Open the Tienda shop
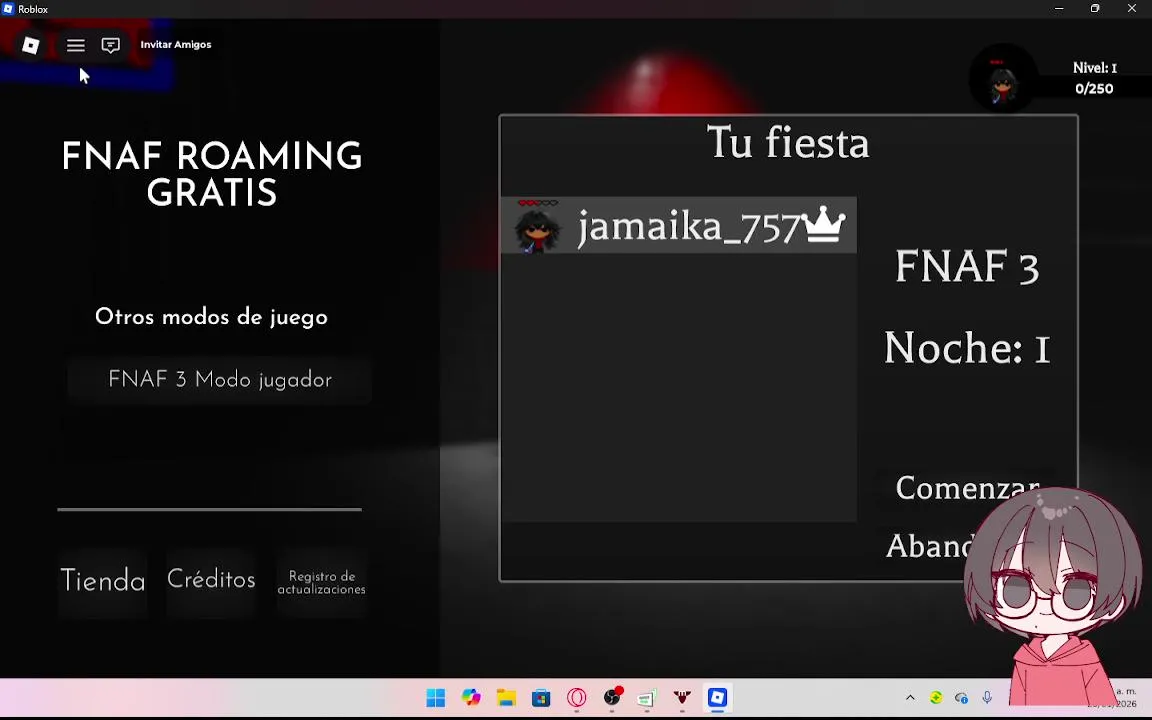Image resolution: width=1152 pixels, height=720 pixels. coord(103,580)
